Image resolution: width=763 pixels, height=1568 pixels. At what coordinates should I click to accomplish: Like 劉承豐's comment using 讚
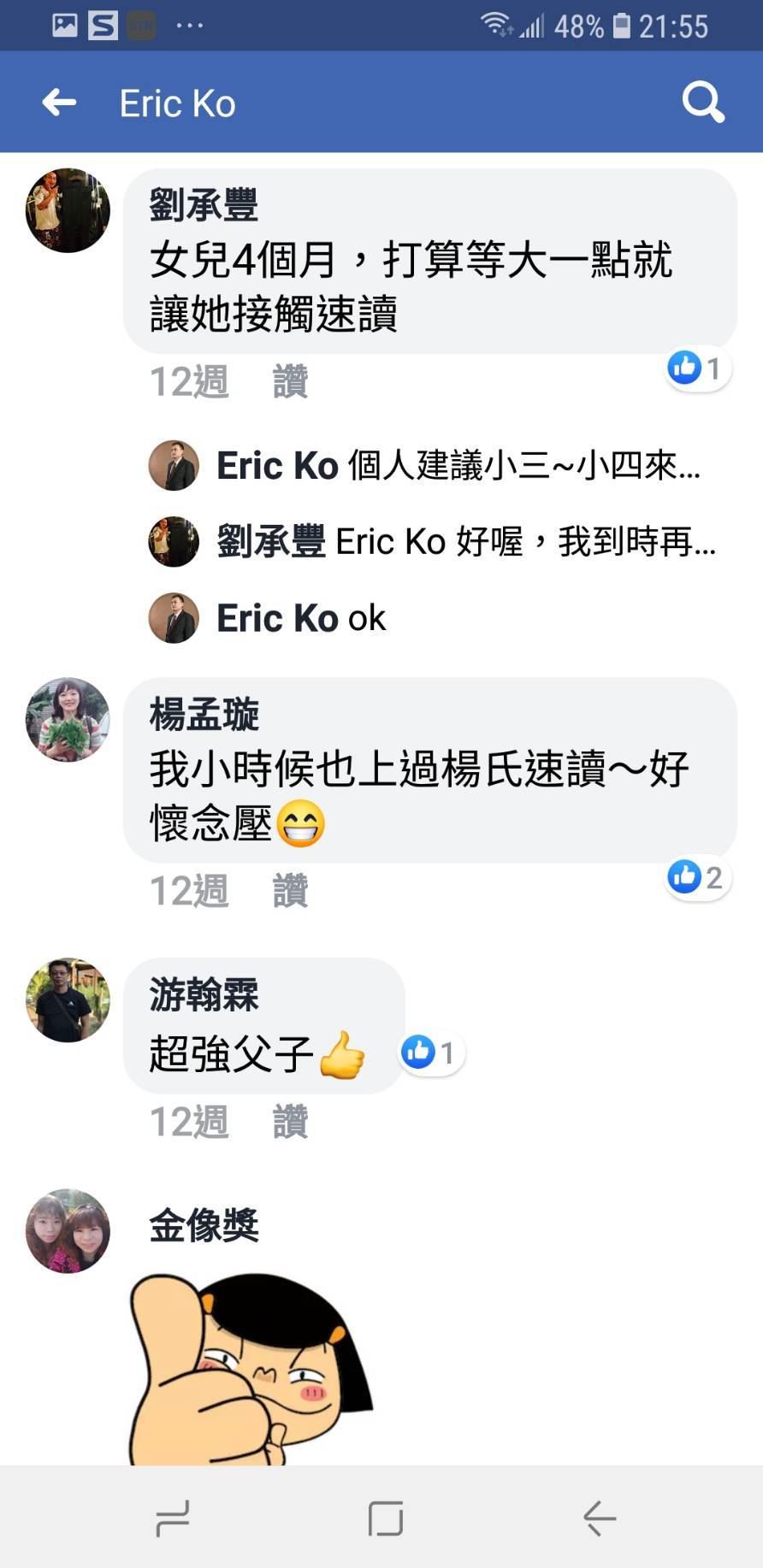point(290,382)
